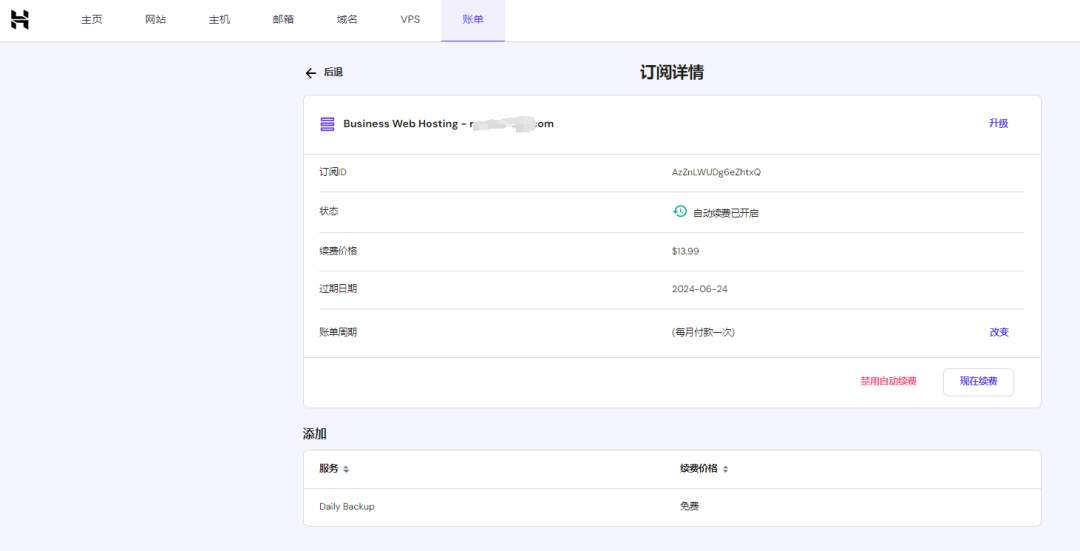Navigate to the VPS tab

click(410, 20)
